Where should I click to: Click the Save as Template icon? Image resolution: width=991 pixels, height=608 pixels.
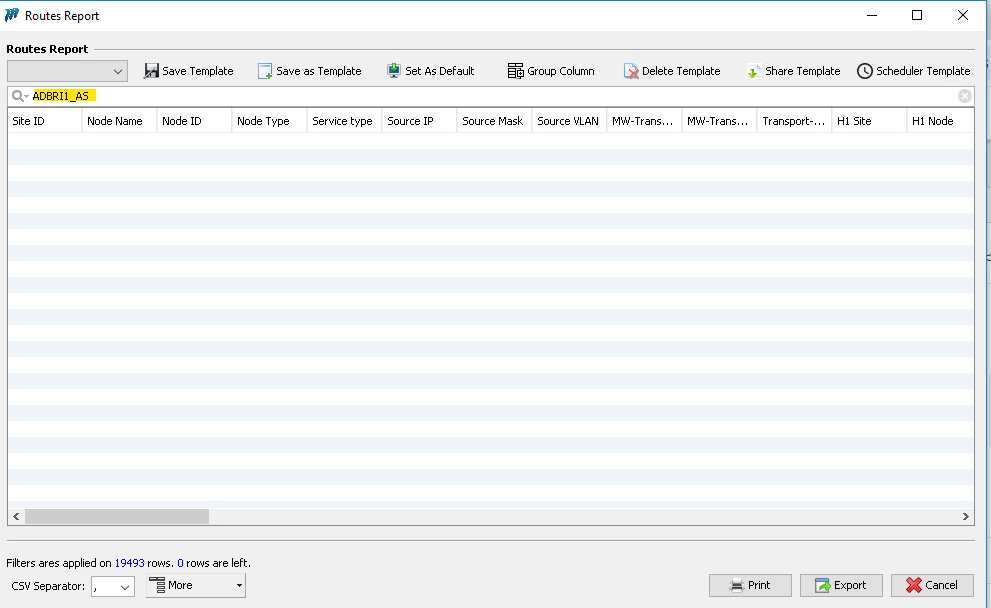click(x=265, y=71)
